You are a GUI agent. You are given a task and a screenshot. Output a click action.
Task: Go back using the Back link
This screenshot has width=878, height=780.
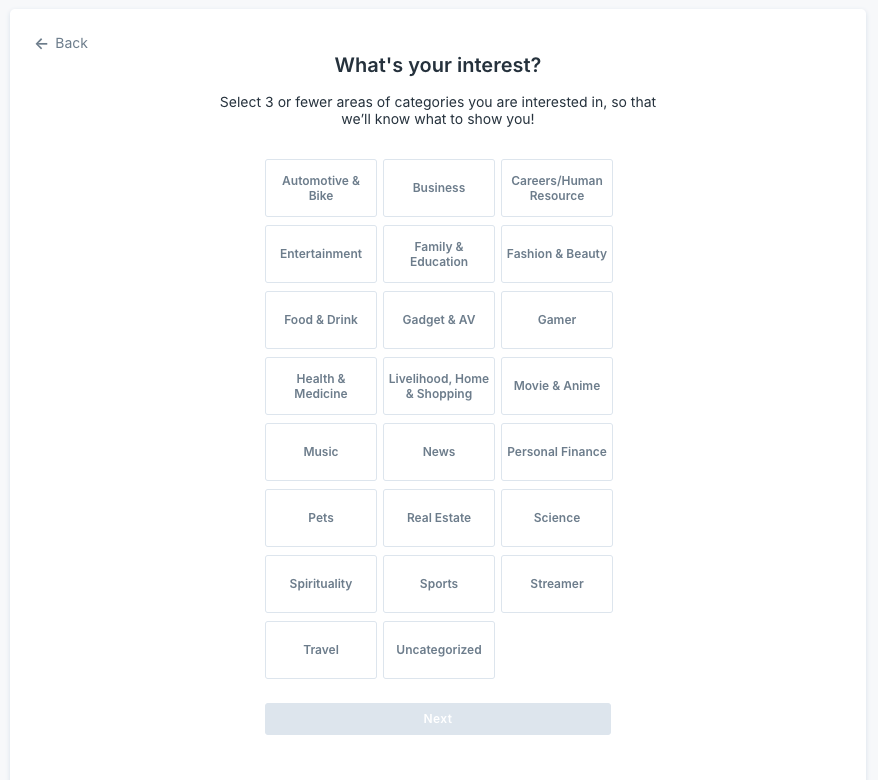point(71,44)
